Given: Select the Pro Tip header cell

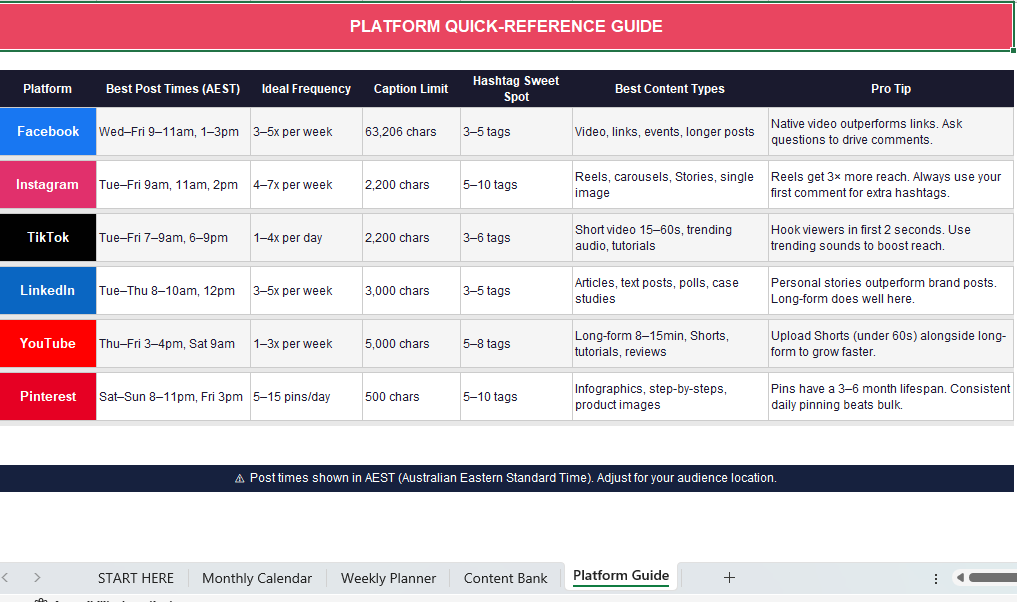Looking at the screenshot, I should point(891,89).
